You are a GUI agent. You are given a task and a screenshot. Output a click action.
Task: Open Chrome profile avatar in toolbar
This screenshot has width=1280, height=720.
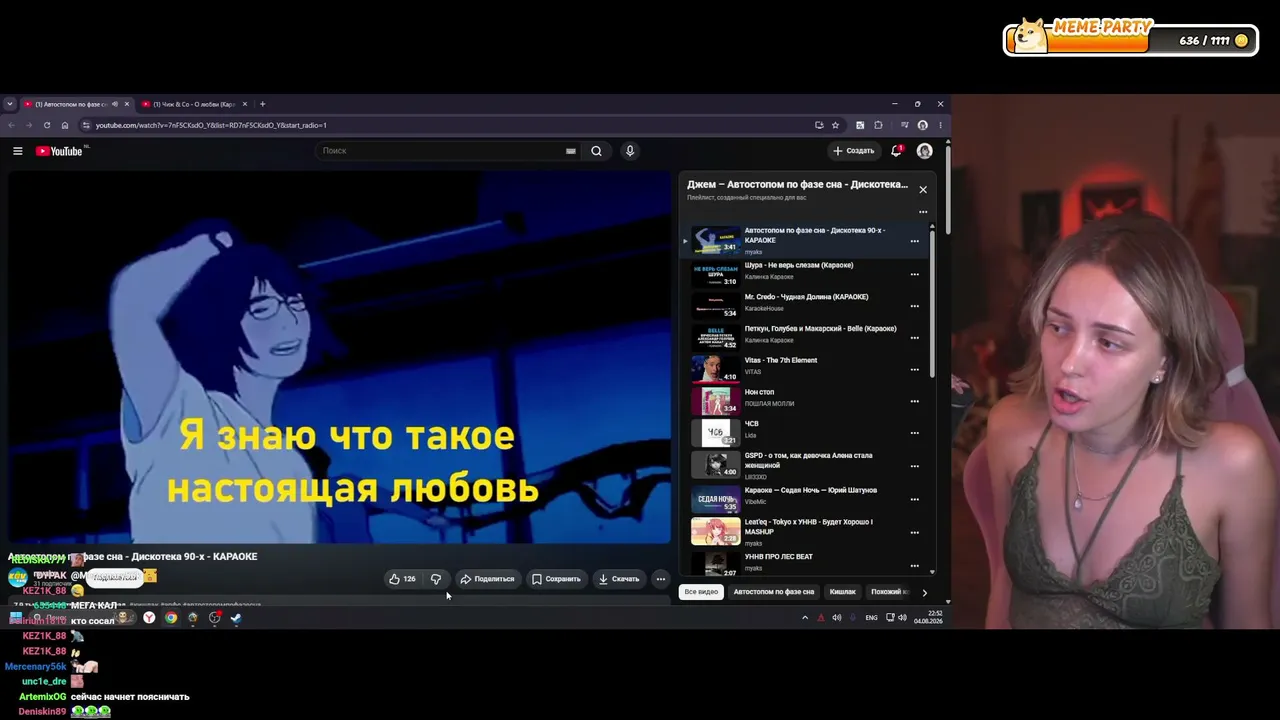[922, 125]
